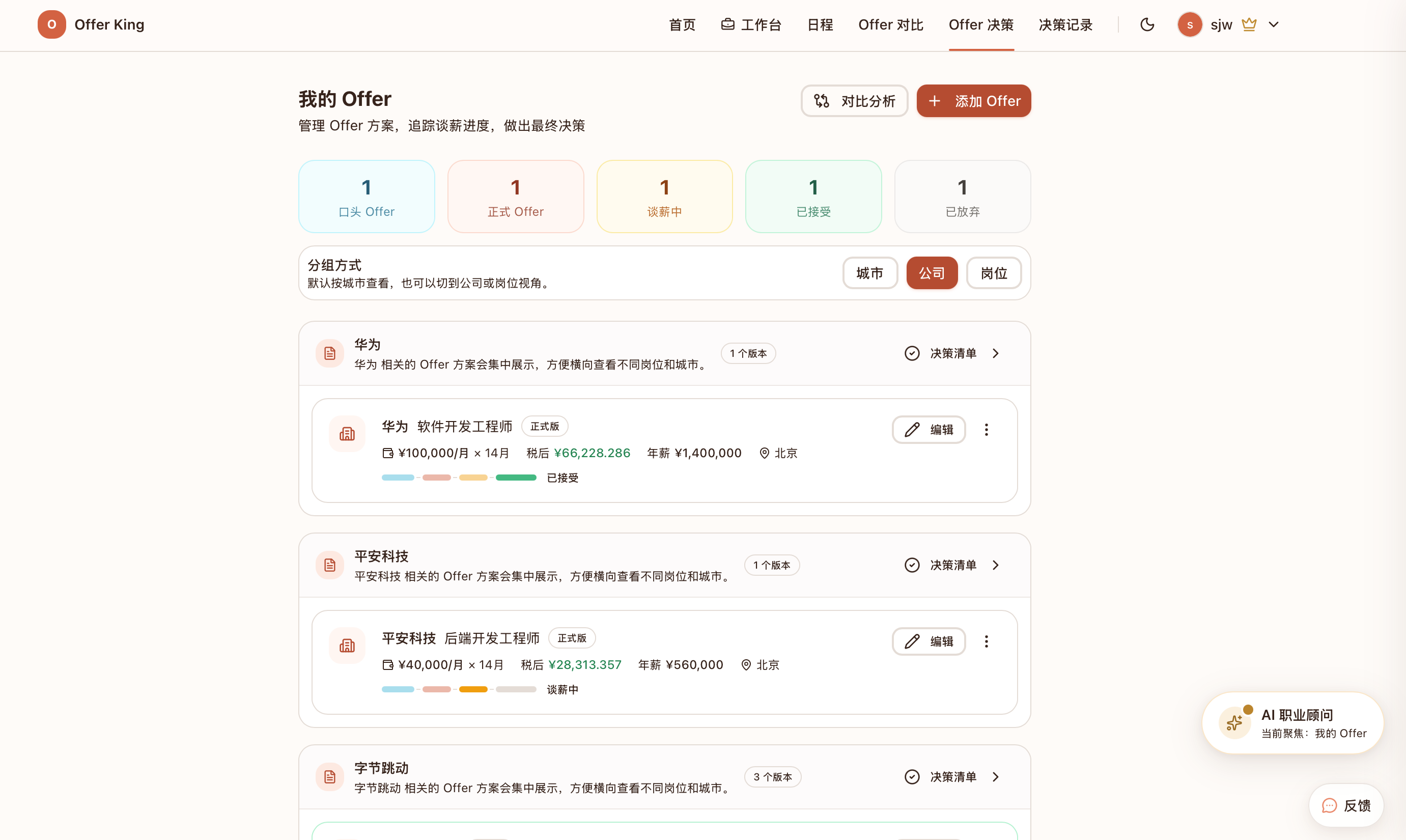Filter by the 谈薪中 status card

[664, 197]
